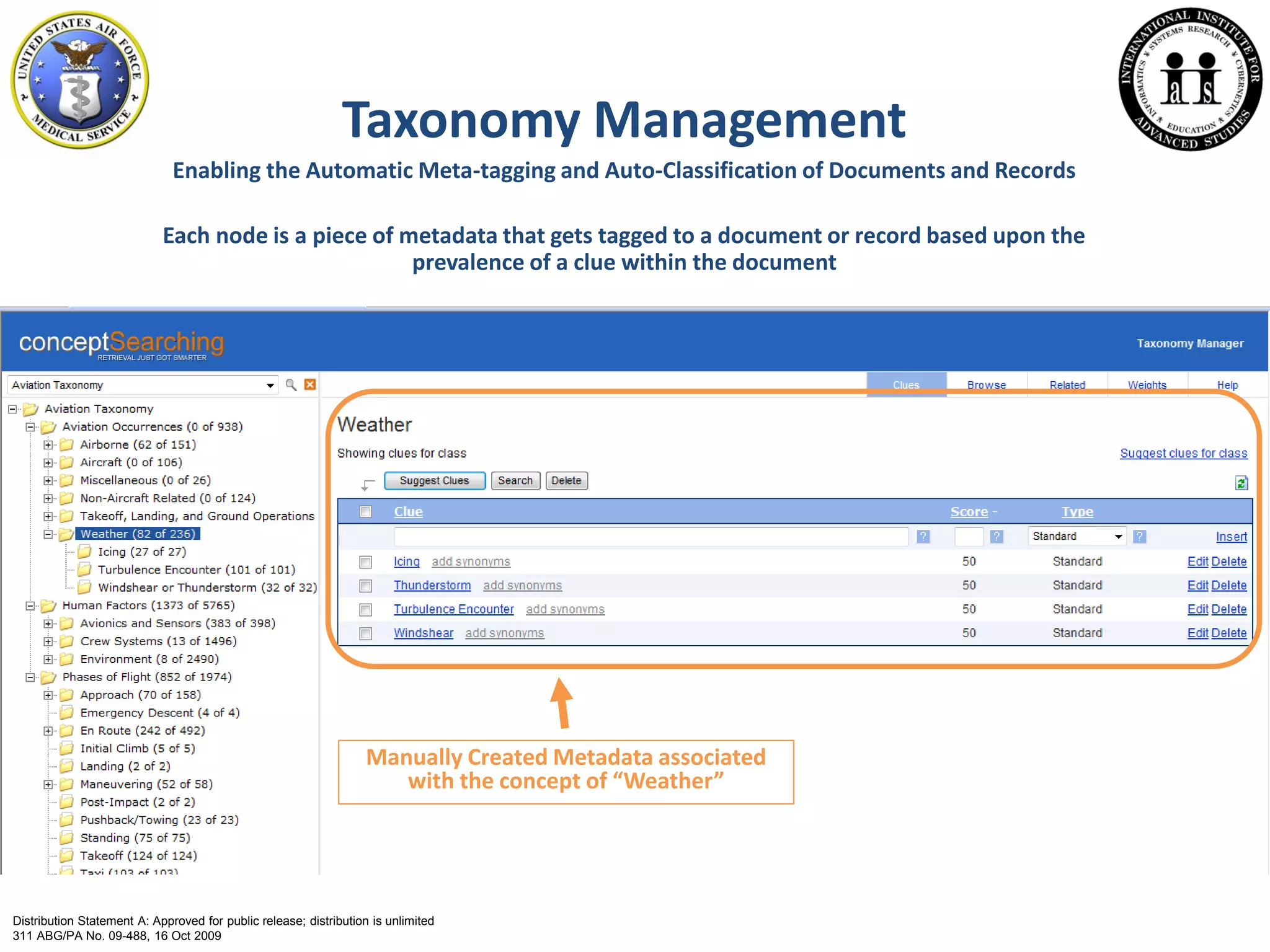Open the Aviation Taxonomy dropdown
Screen dimensions: 1270x952
[143, 385]
